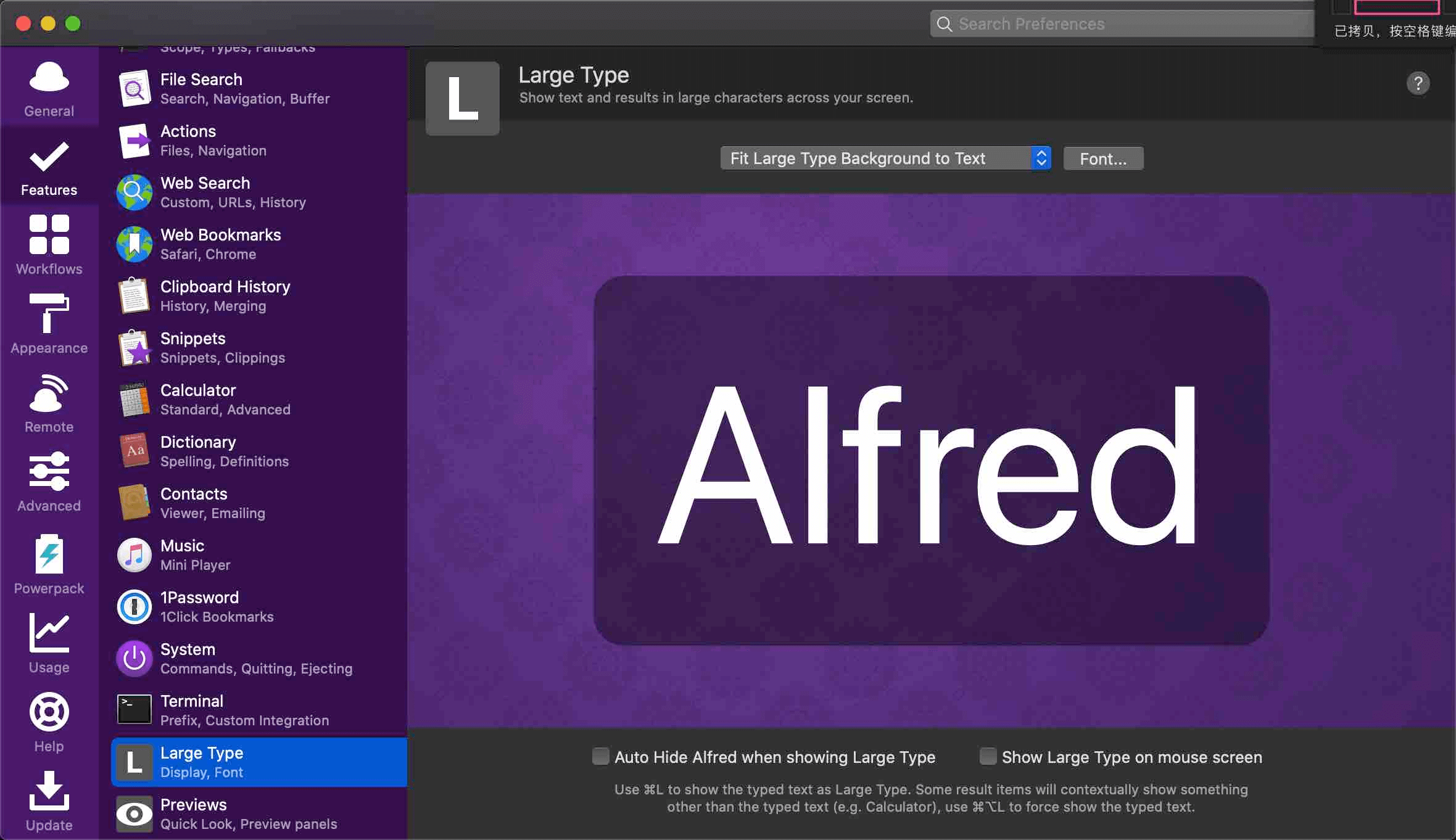Screen dimensions: 1456x840
Task: Select the 'Mini Player' subtitle
Action: [x=196, y=566]
